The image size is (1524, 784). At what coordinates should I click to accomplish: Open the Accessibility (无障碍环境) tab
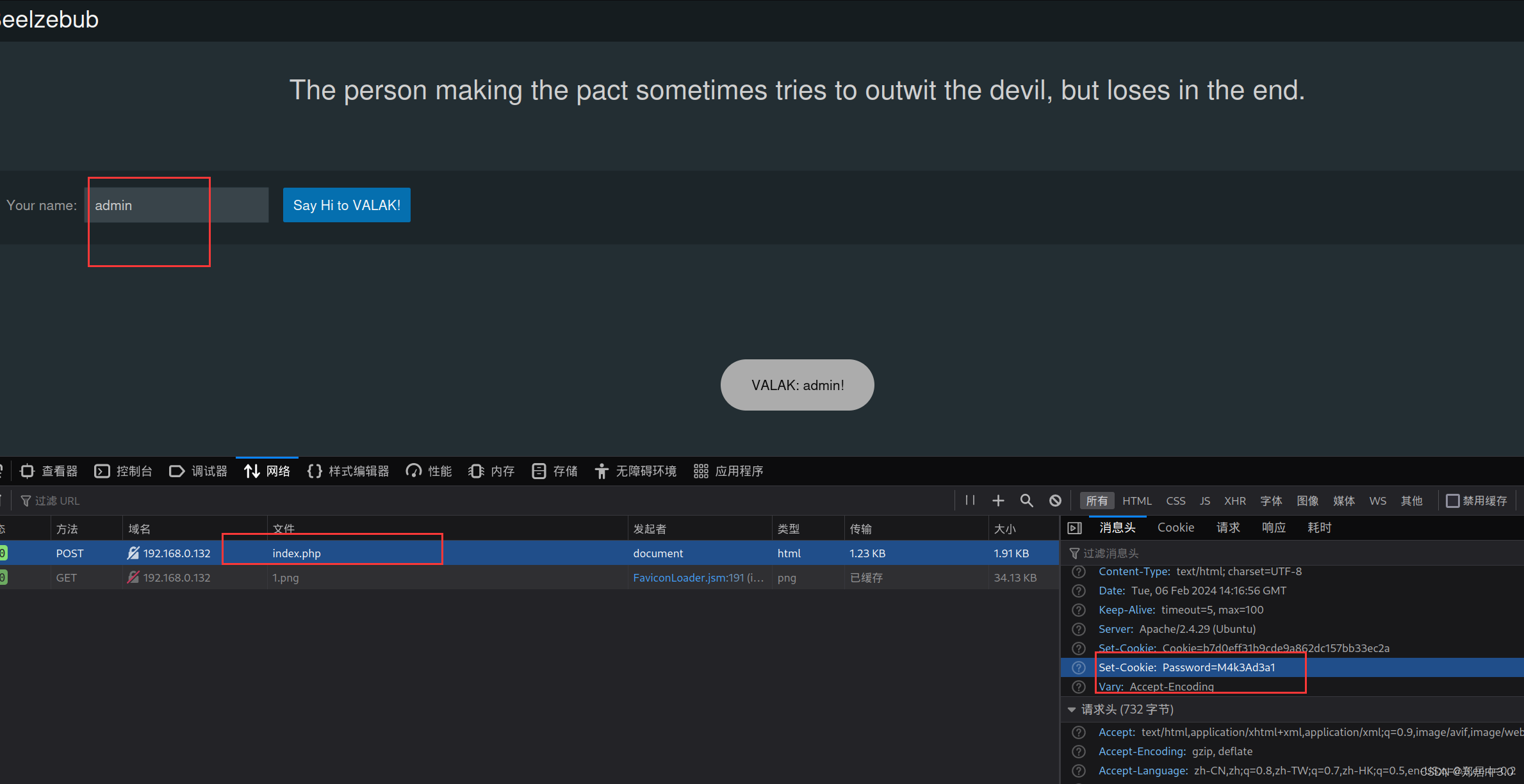pos(635,471)
